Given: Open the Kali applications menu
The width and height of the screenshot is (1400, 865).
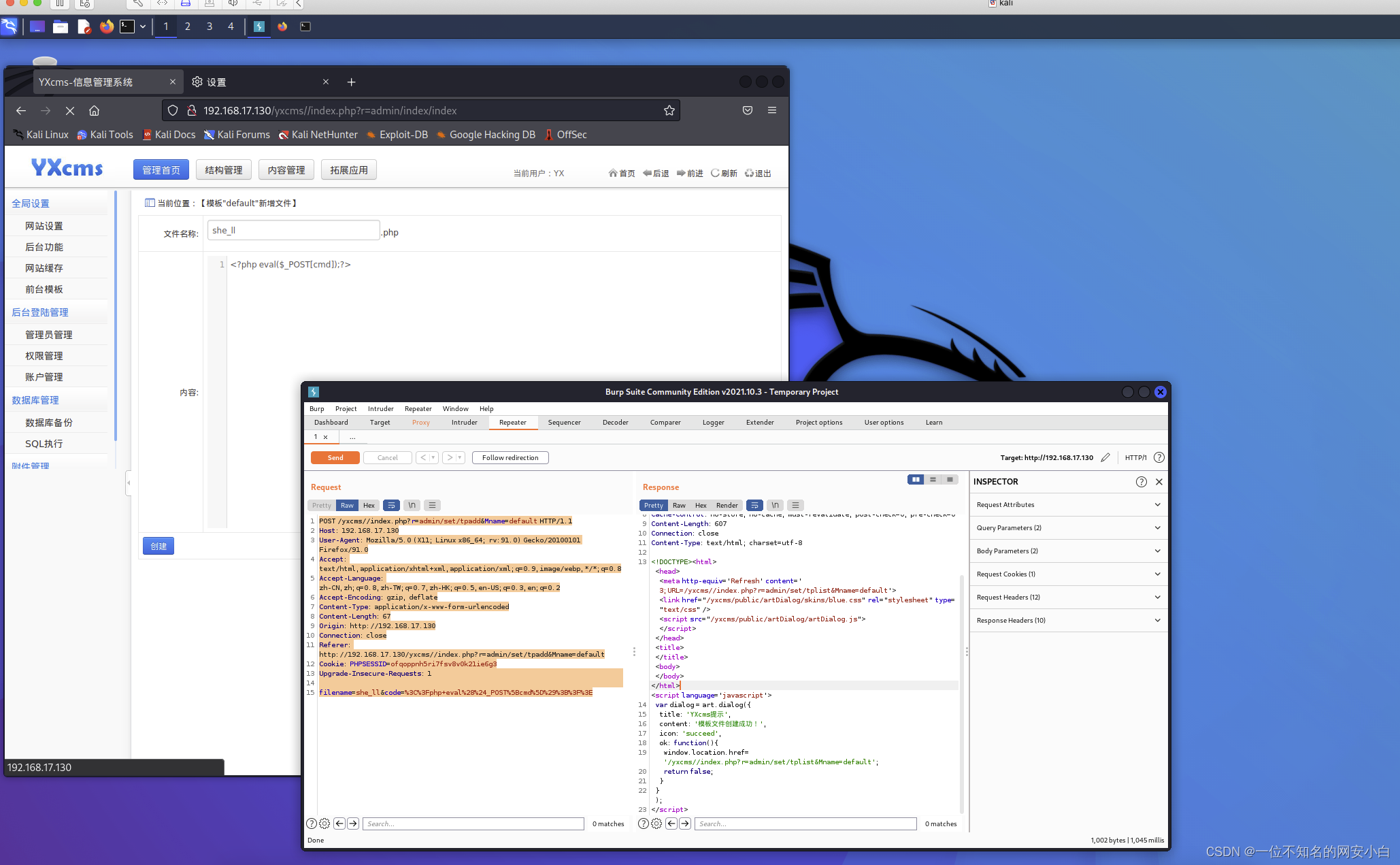Looking at the screenshot, I should coord(10,27).
